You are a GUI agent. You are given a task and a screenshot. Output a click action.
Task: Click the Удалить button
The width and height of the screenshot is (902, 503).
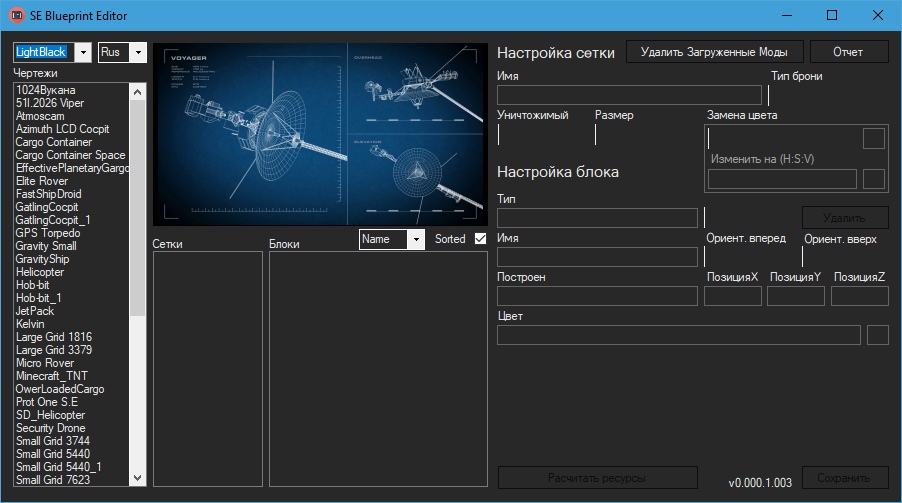tap(844, 218)
